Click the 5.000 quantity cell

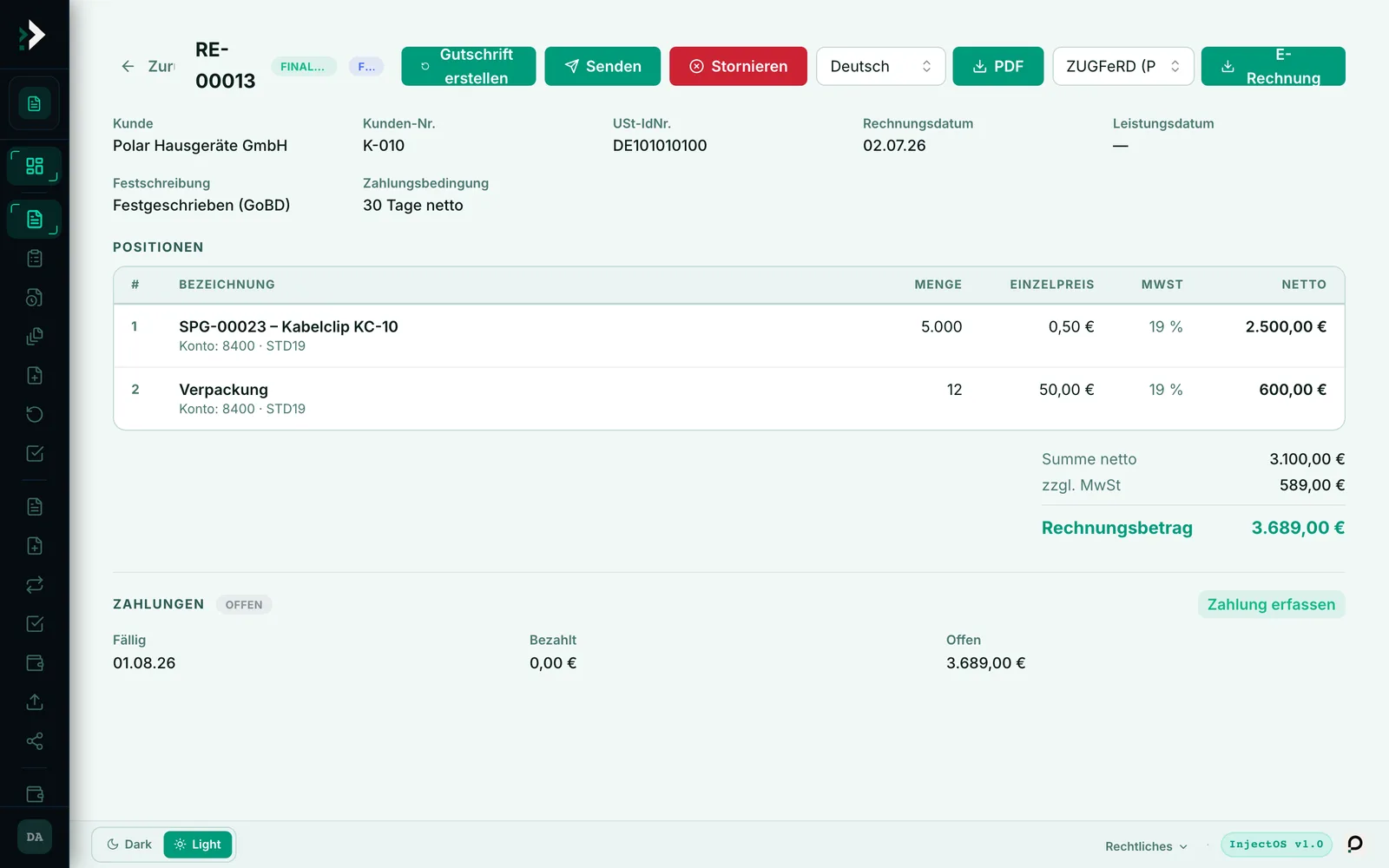pos(941,327)
